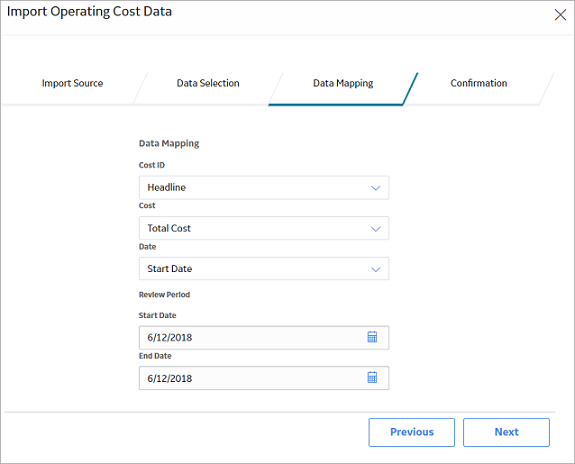Viewport: 575px width, 464px height.
Task: Click the Review Period heading text
Action: (x=164, y=295)
